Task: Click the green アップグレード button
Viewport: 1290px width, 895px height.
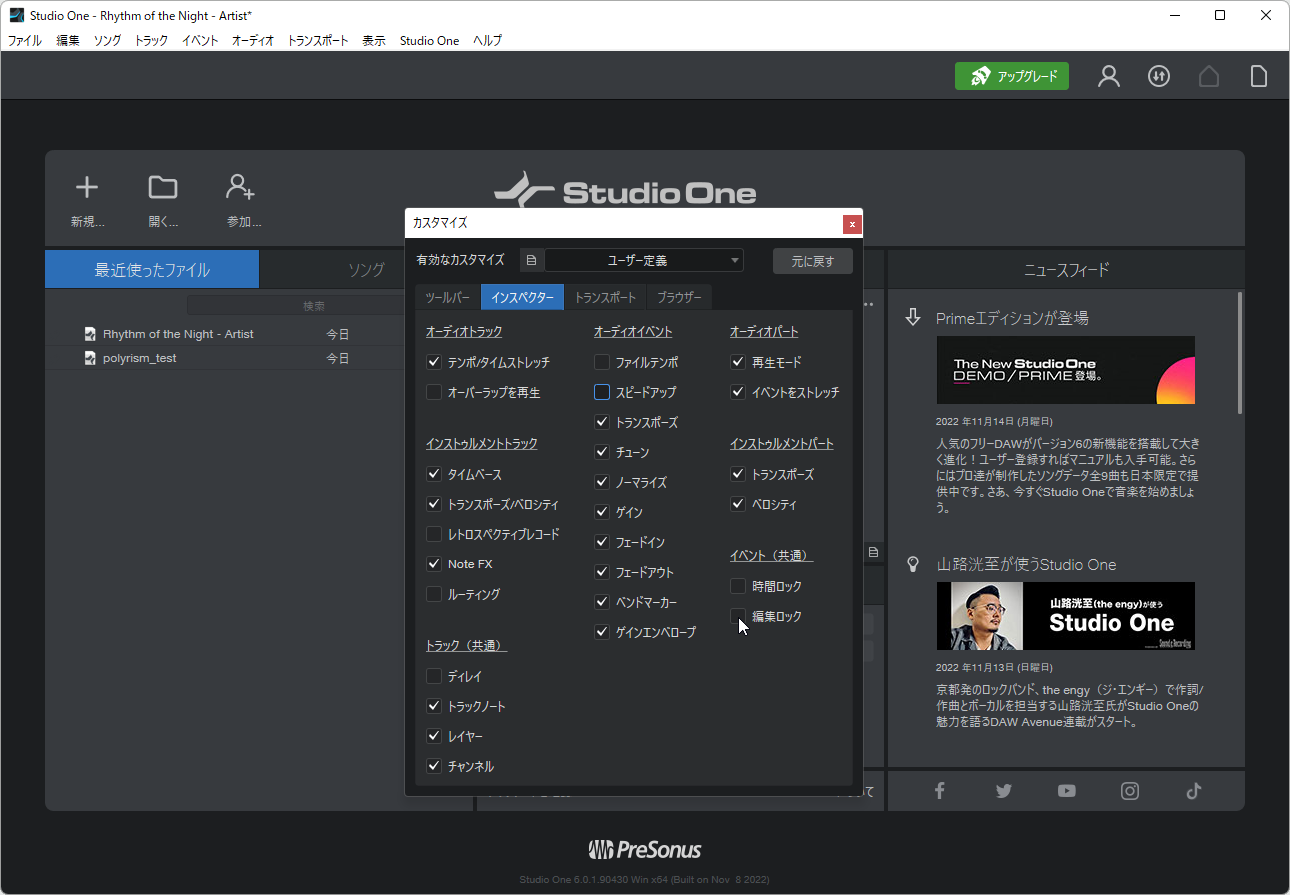Action: point(1011,75)
